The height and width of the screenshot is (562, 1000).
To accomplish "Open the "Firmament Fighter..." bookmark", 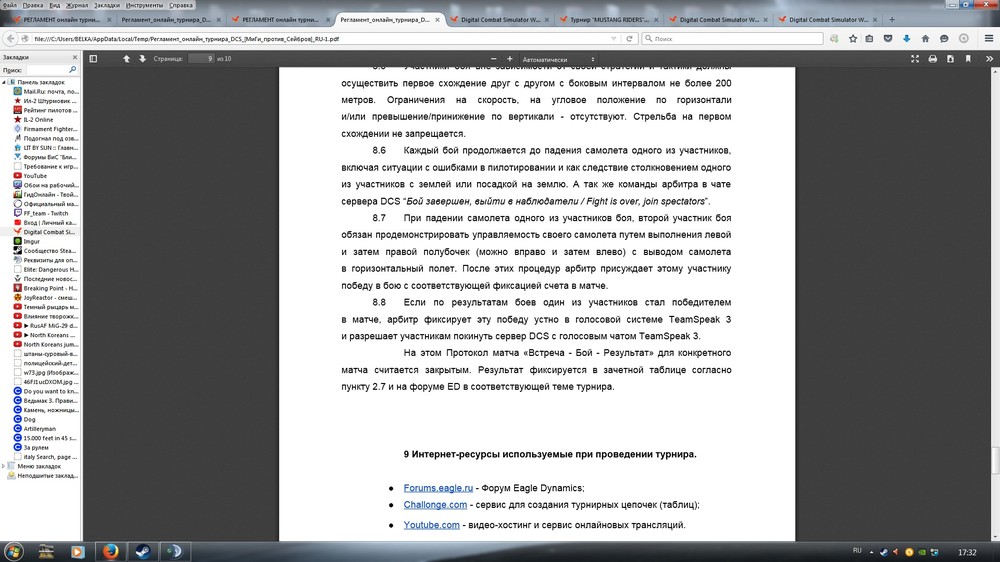I will point(46,129).
